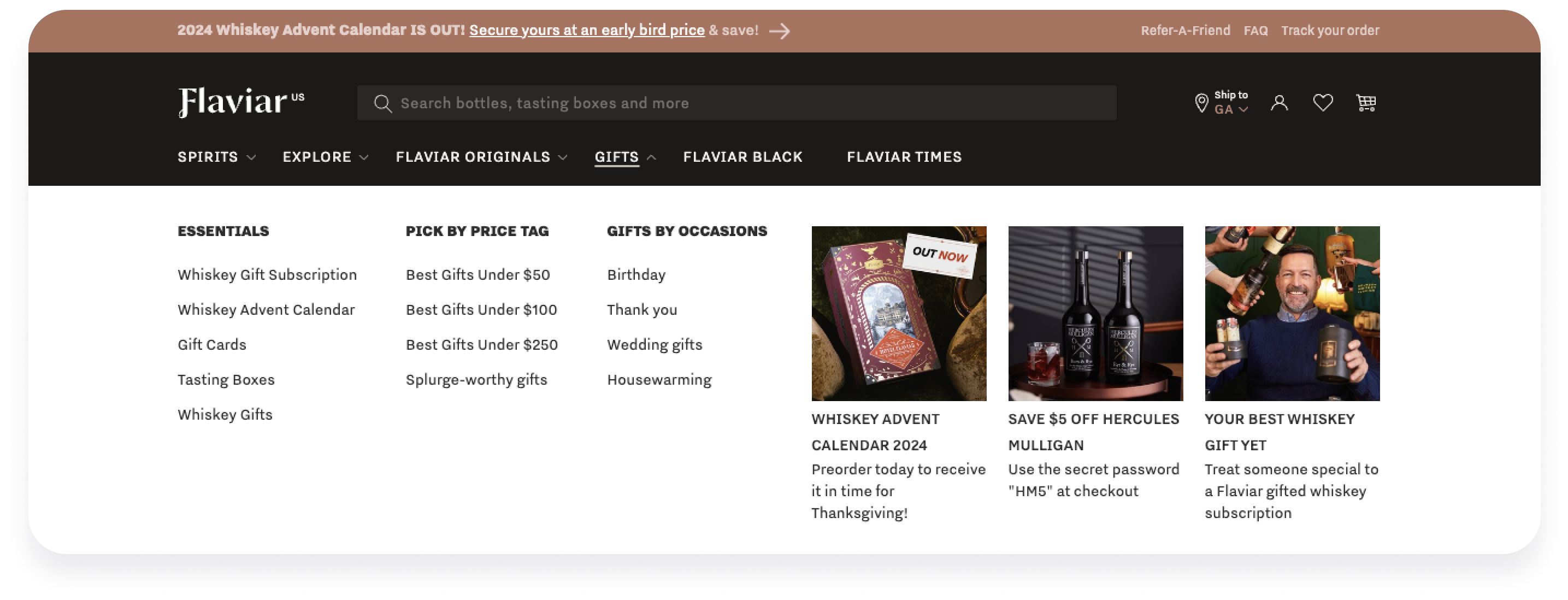The width and height of the screenshot is (1568, 600).
Task: Select Best Gifts Under $100
Action: pos(481,310)
